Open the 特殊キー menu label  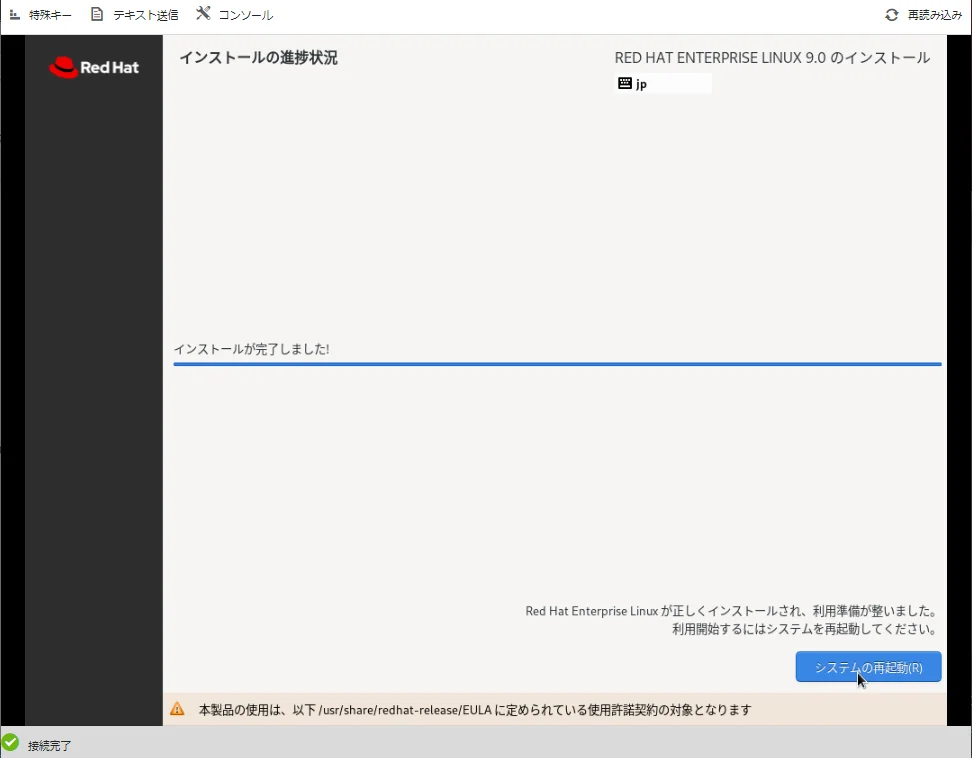pos(50,15)
